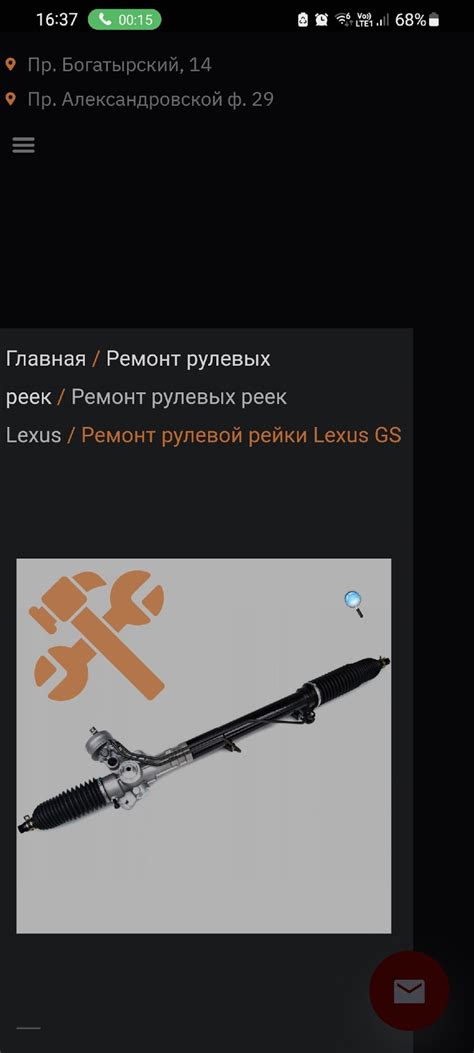The image size is (474, 1053).
Task: Tap the alarm clock status icon
Action: pos(322,20)
